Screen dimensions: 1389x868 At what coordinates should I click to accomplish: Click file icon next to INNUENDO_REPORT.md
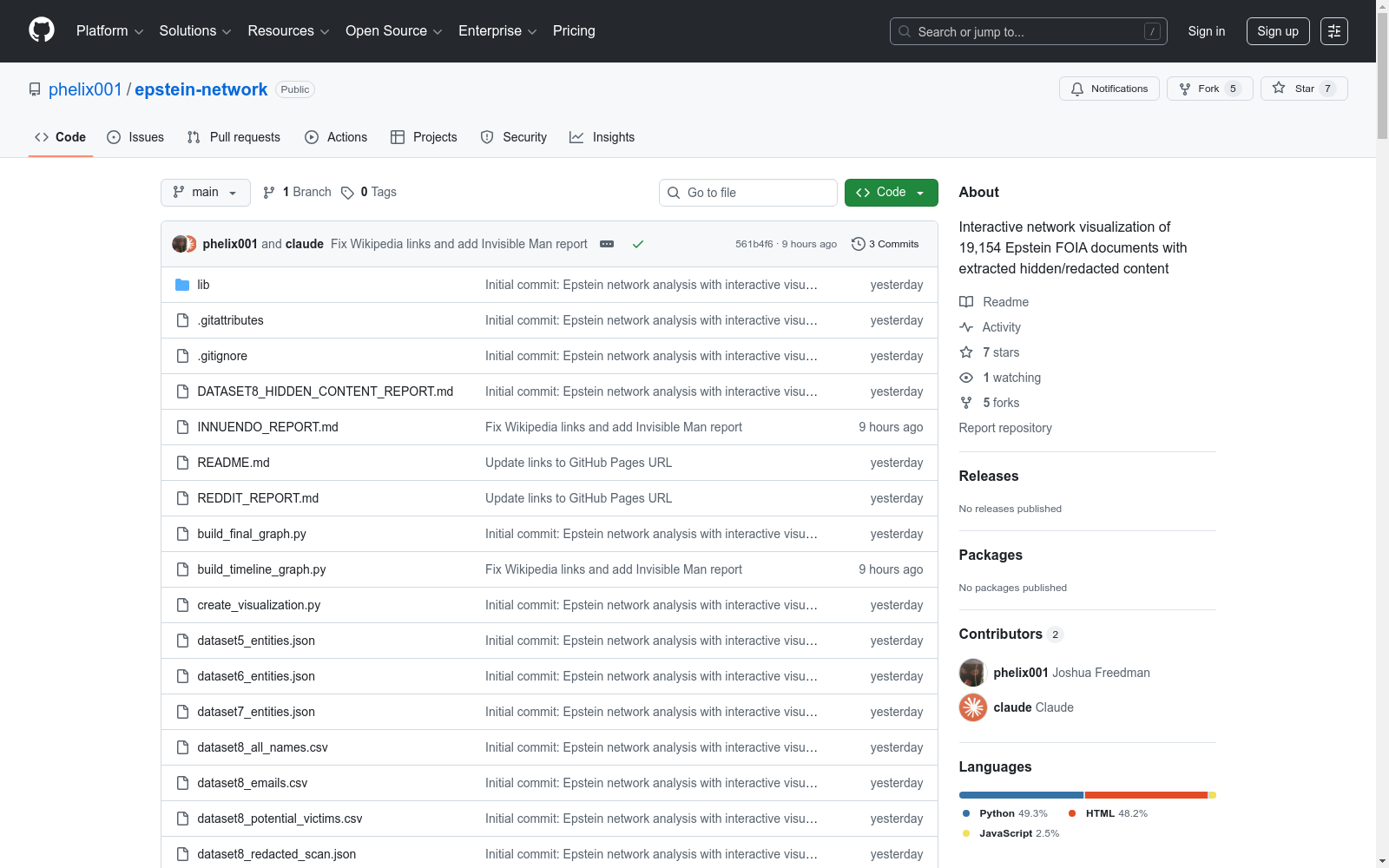[182, 427]
